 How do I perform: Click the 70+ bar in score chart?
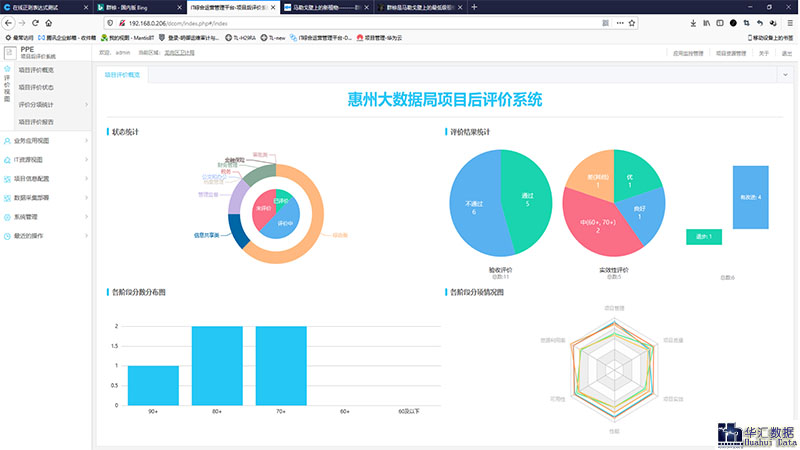tap(281, 366)
